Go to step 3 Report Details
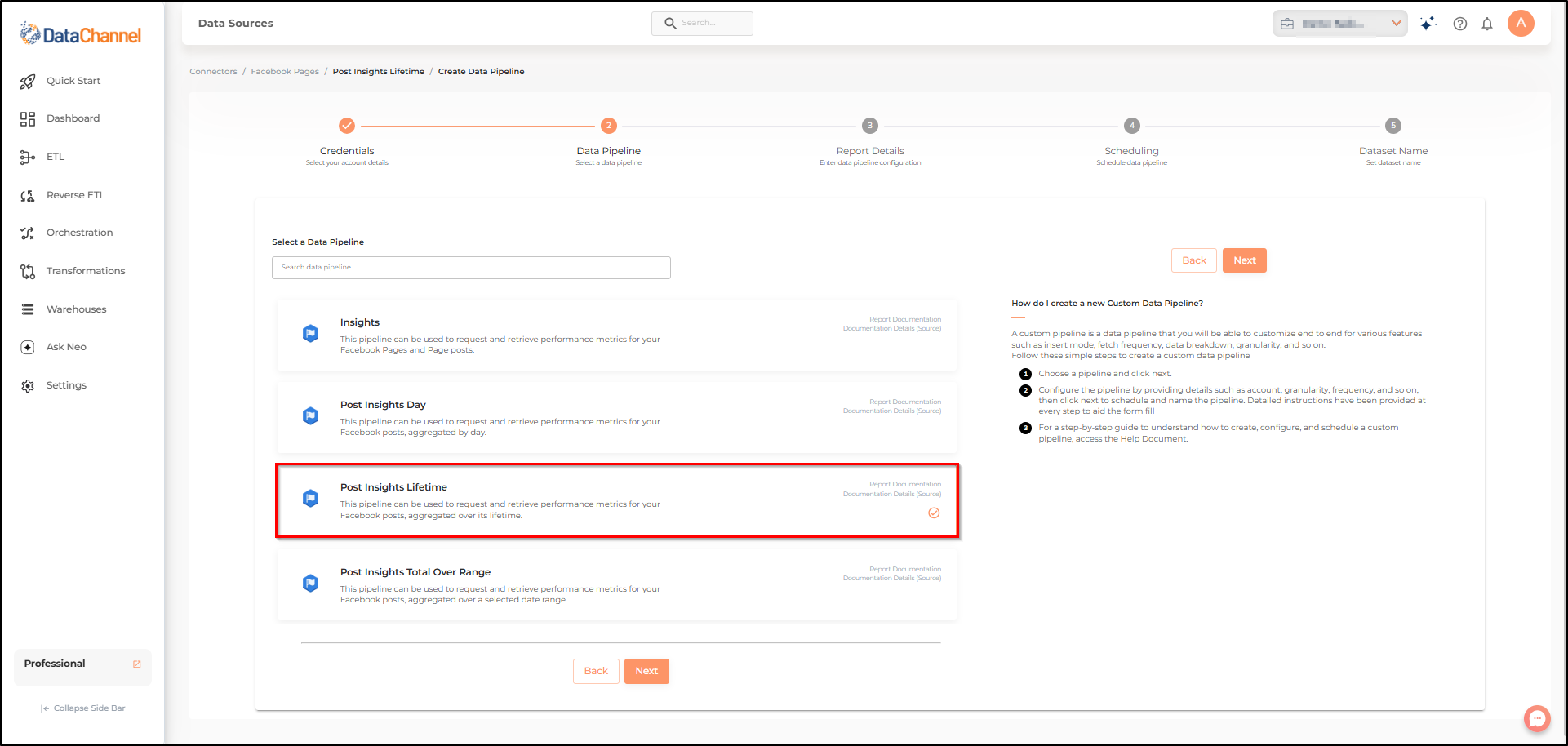Screen dimensions: 1568x746 (870, 126)
